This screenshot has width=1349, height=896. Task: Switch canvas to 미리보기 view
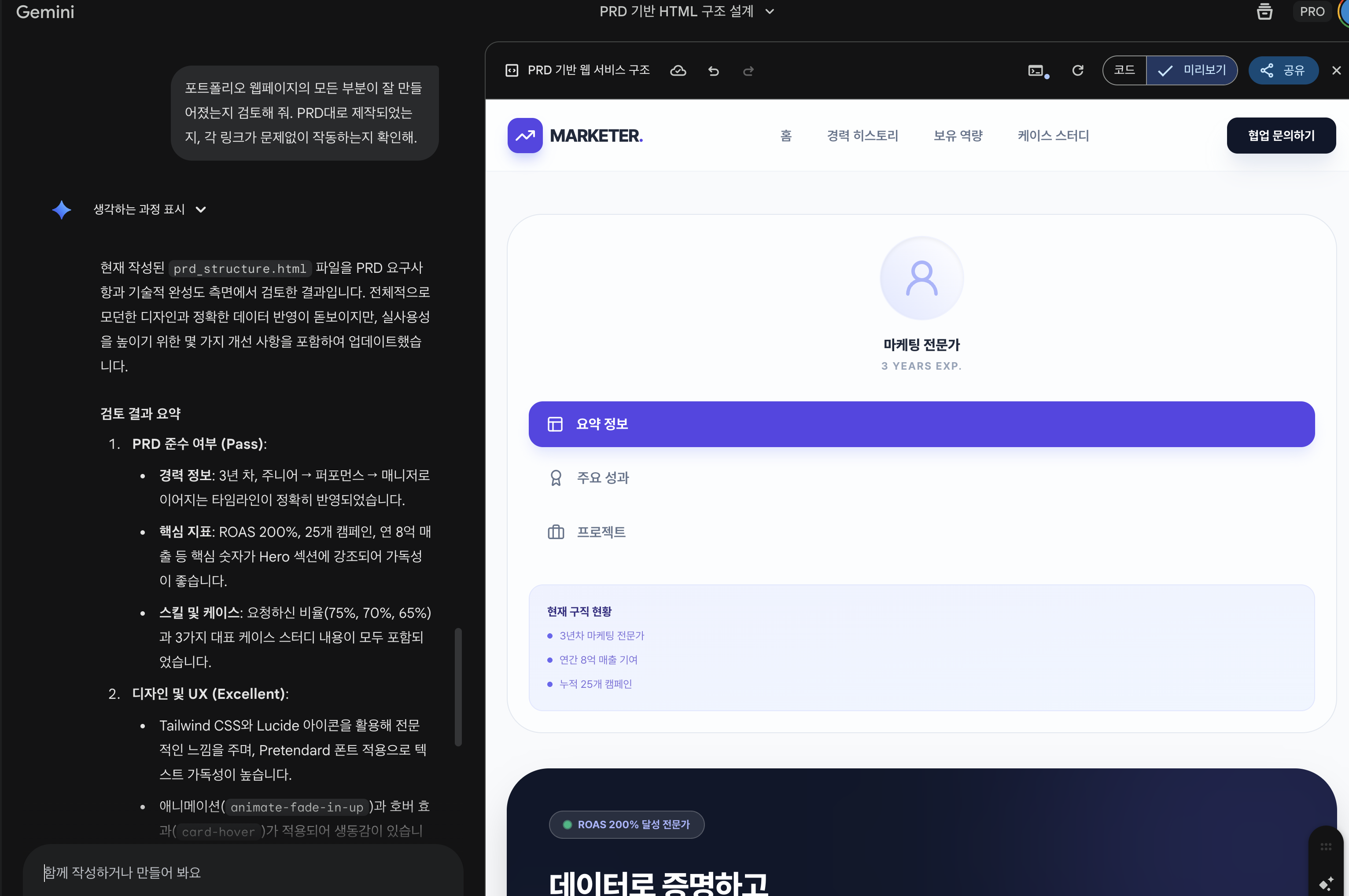1192,70
